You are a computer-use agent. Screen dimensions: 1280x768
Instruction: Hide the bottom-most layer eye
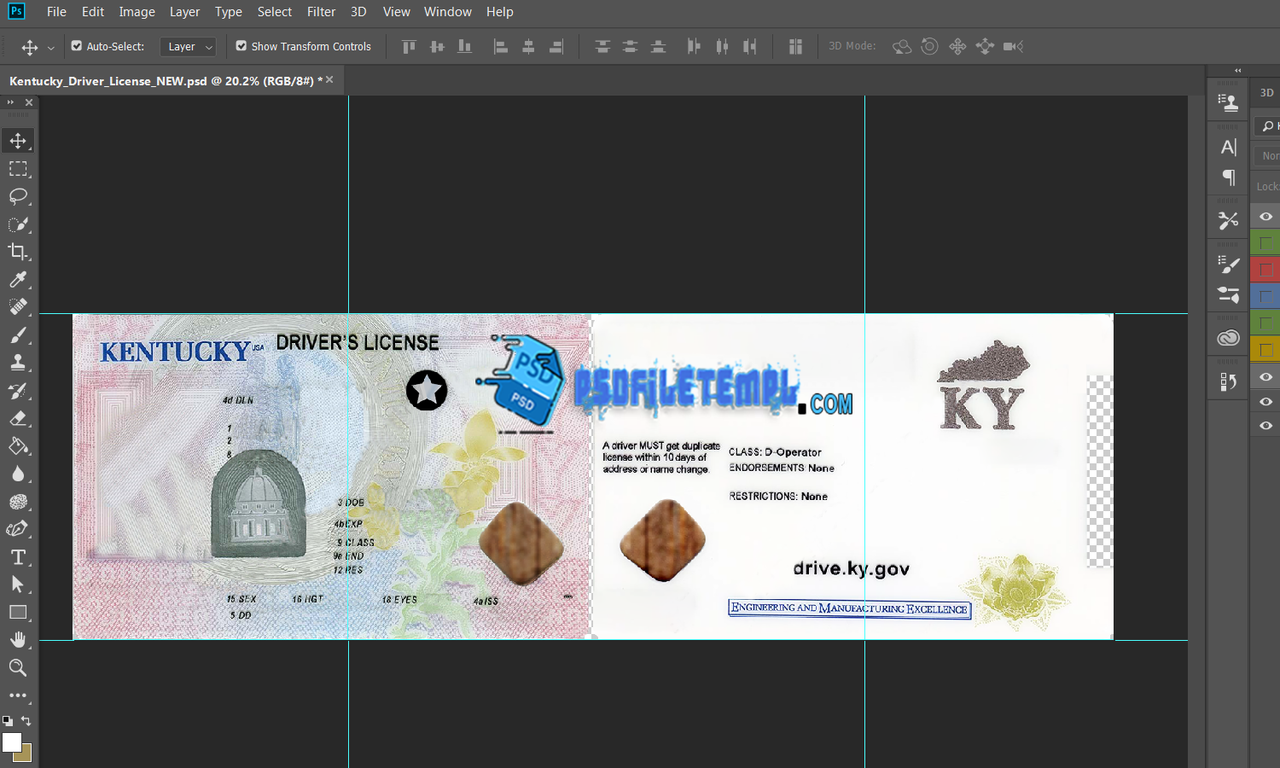pos(1266,426)
